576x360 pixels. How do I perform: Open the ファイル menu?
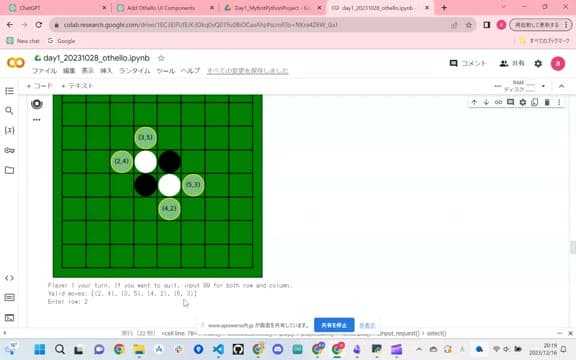coord(44,71)
